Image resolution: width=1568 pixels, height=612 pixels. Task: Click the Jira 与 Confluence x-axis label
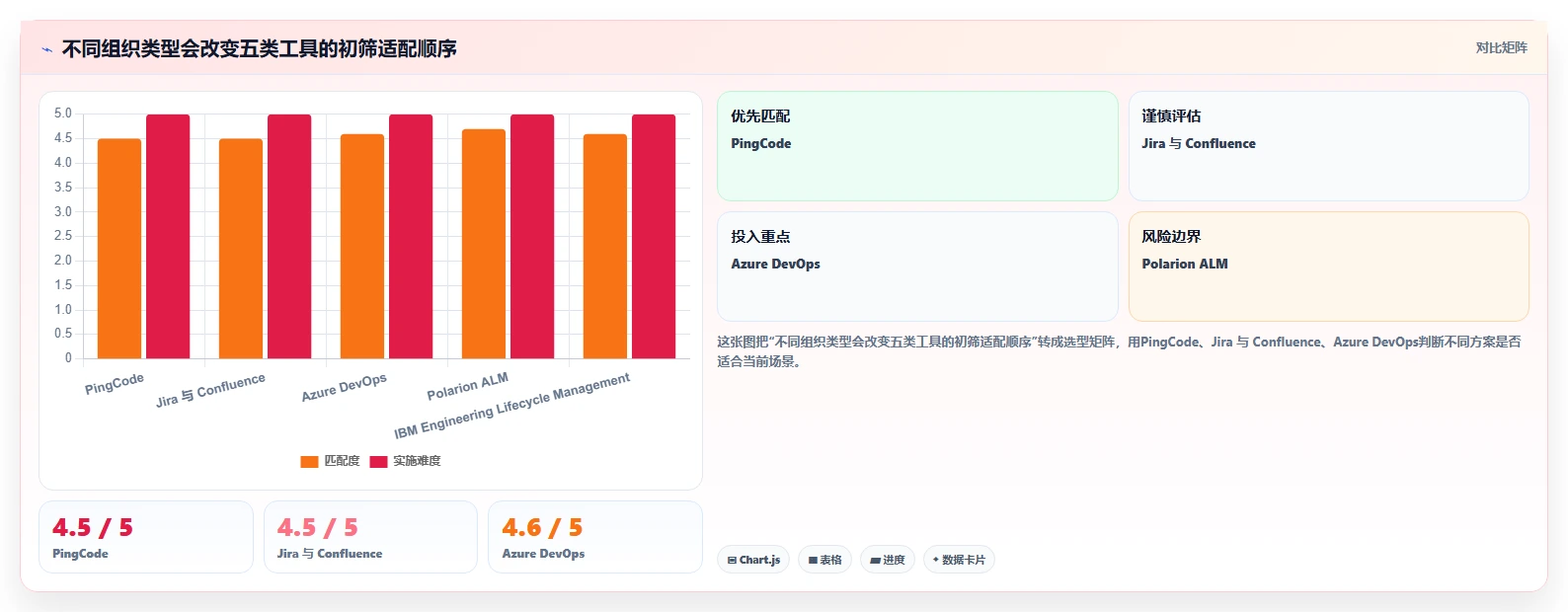click(x=210, y=390)
